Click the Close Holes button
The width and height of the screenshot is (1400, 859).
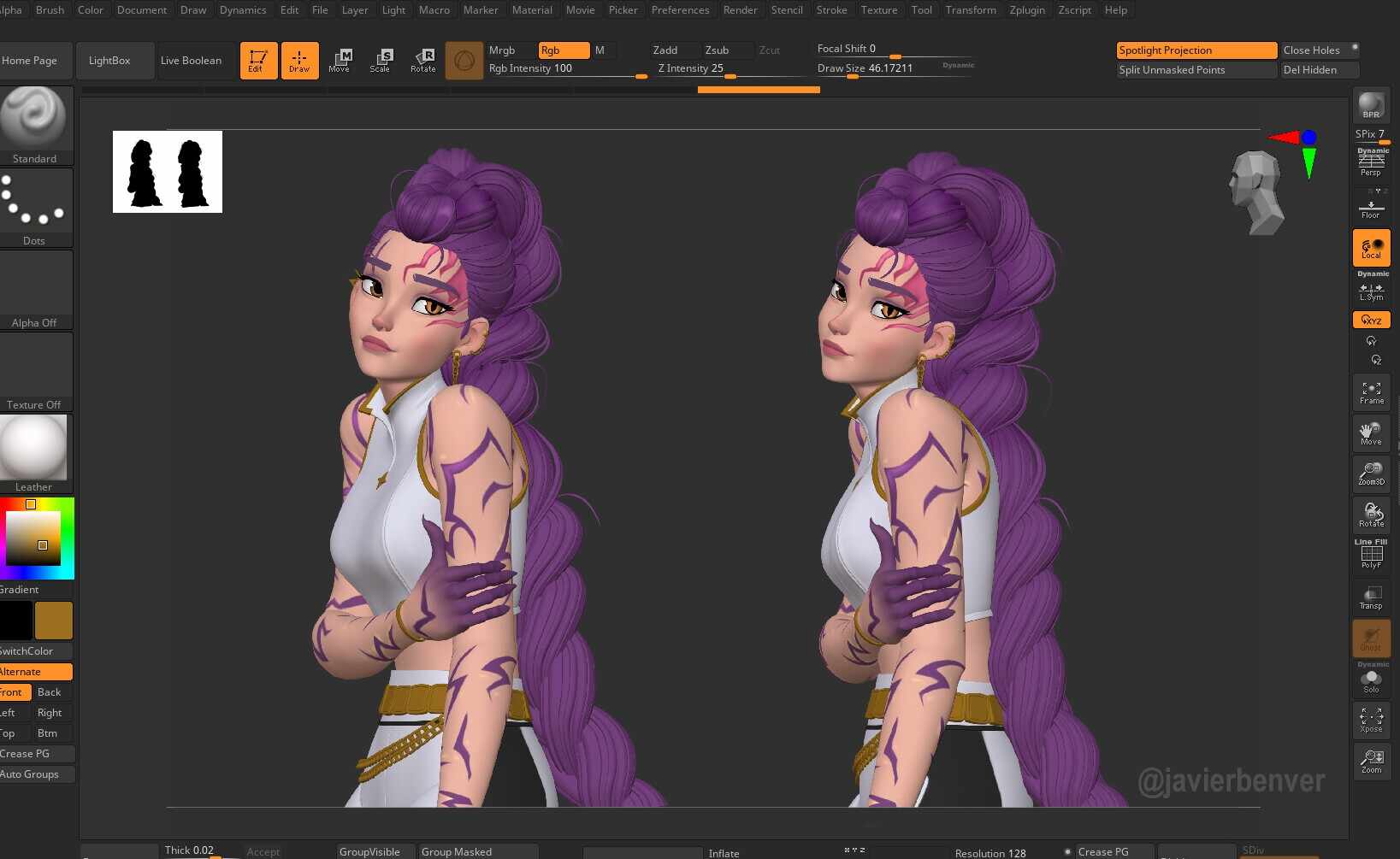tap(1311, 50)
